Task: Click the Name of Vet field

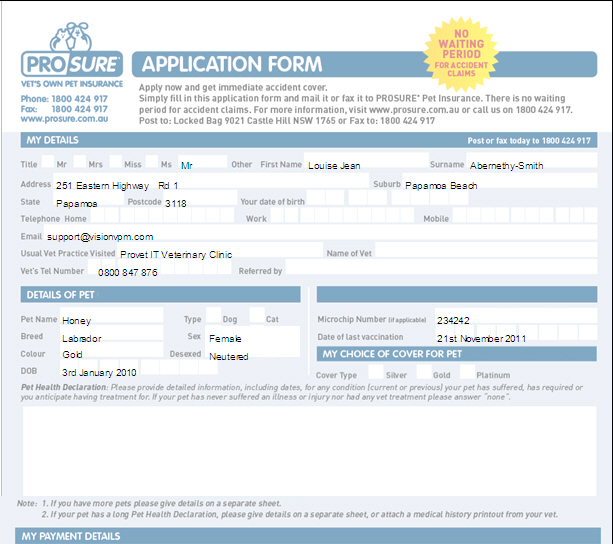Action: coord(486,250)
